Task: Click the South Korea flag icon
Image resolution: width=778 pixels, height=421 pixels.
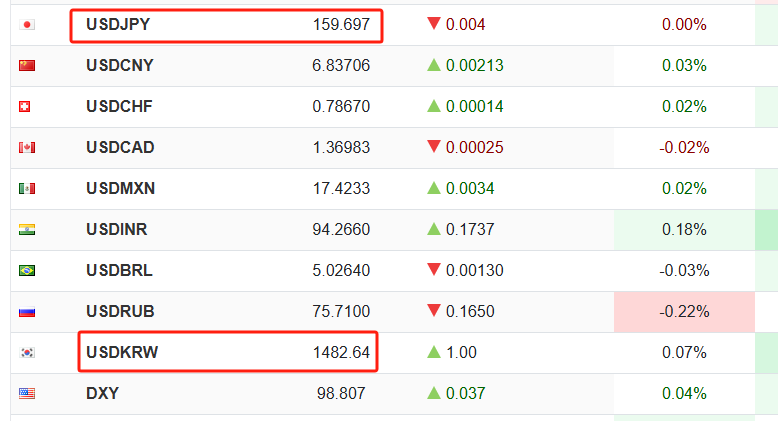Action: click(x=27, y=352)
